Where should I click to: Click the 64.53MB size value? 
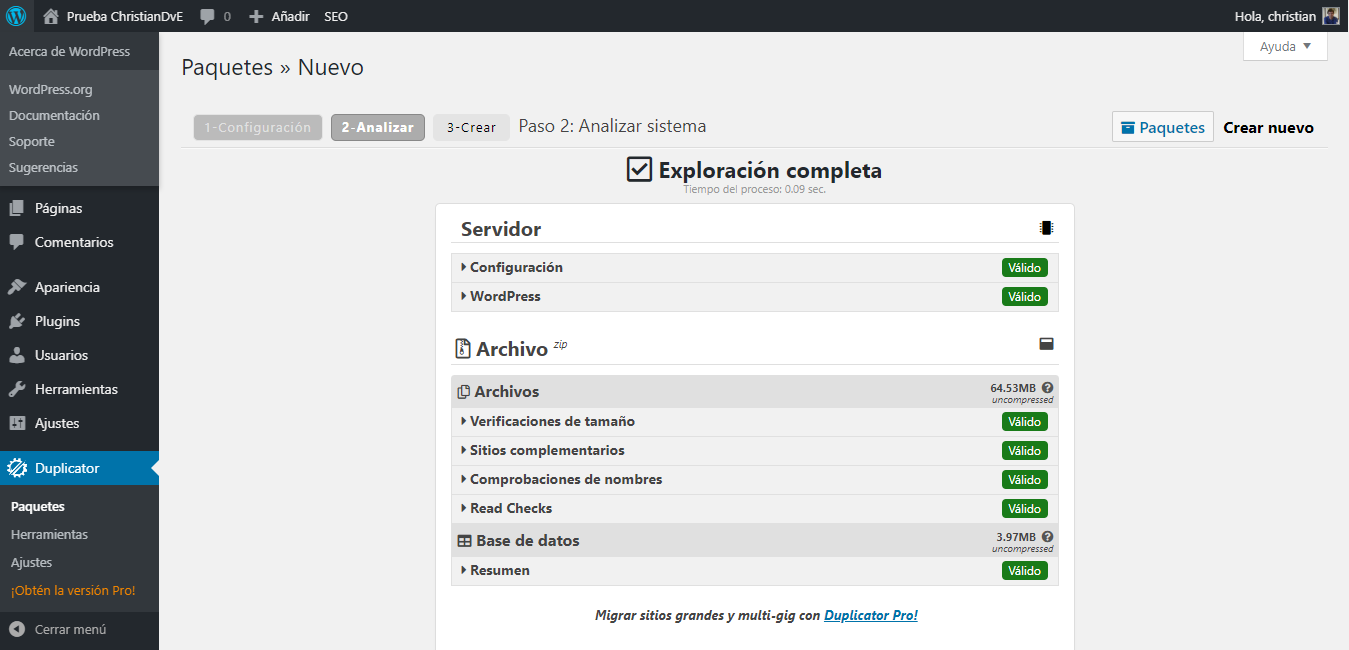1013,388
